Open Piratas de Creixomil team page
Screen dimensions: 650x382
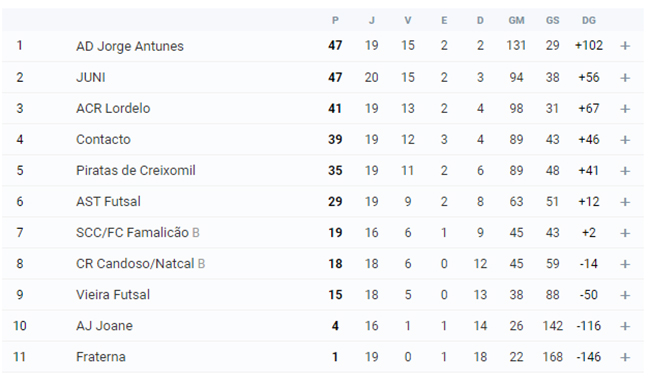tap(136, 170)
